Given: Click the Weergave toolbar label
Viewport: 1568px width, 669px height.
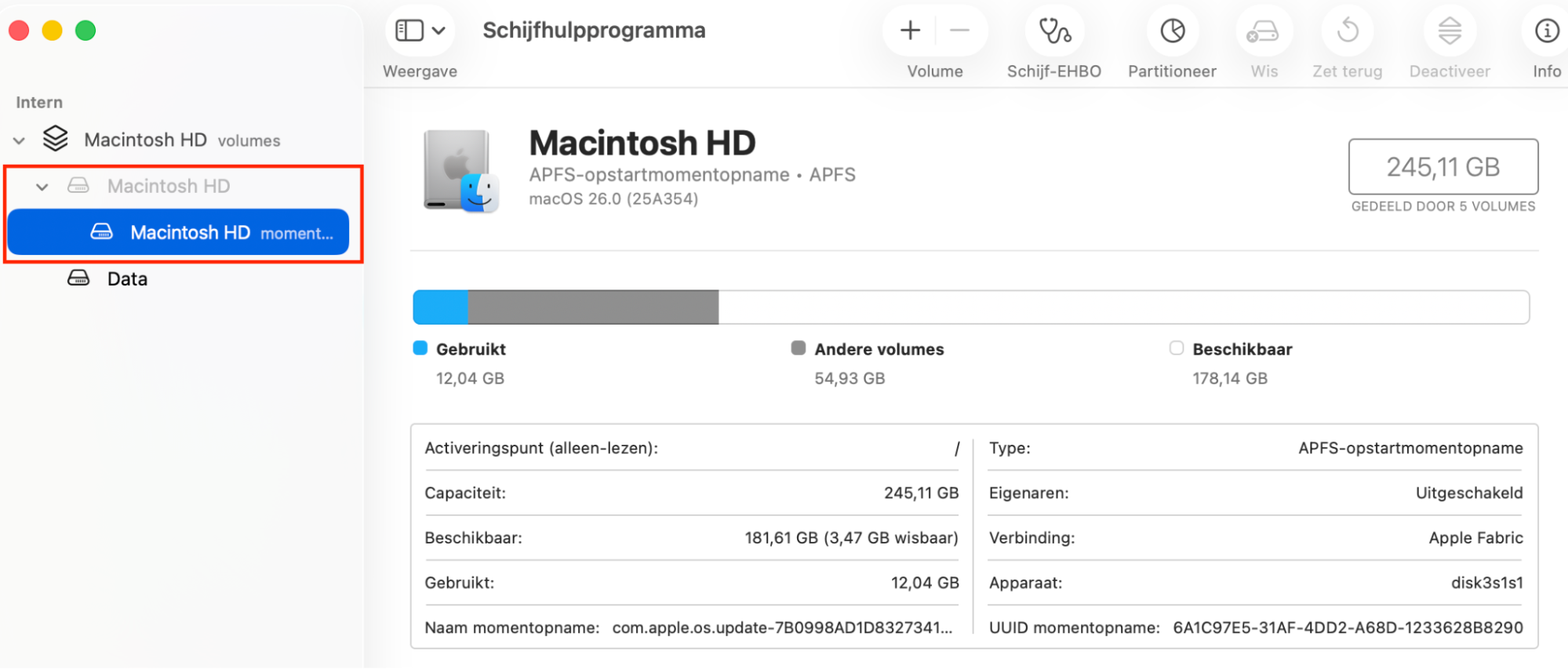Looking at the screenshot, I should [420, 71].
